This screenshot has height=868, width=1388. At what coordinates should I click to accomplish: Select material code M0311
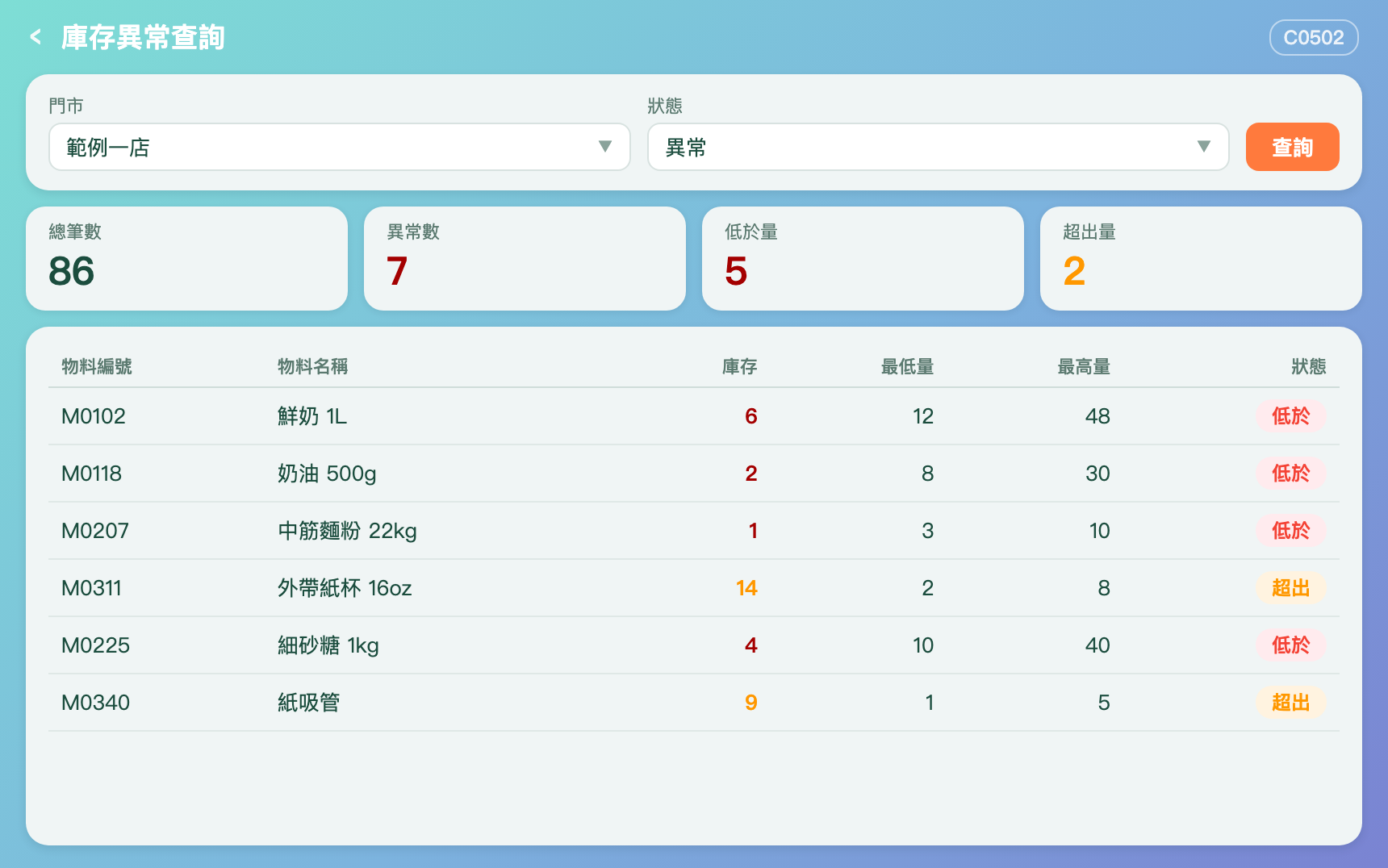[91, 588]
